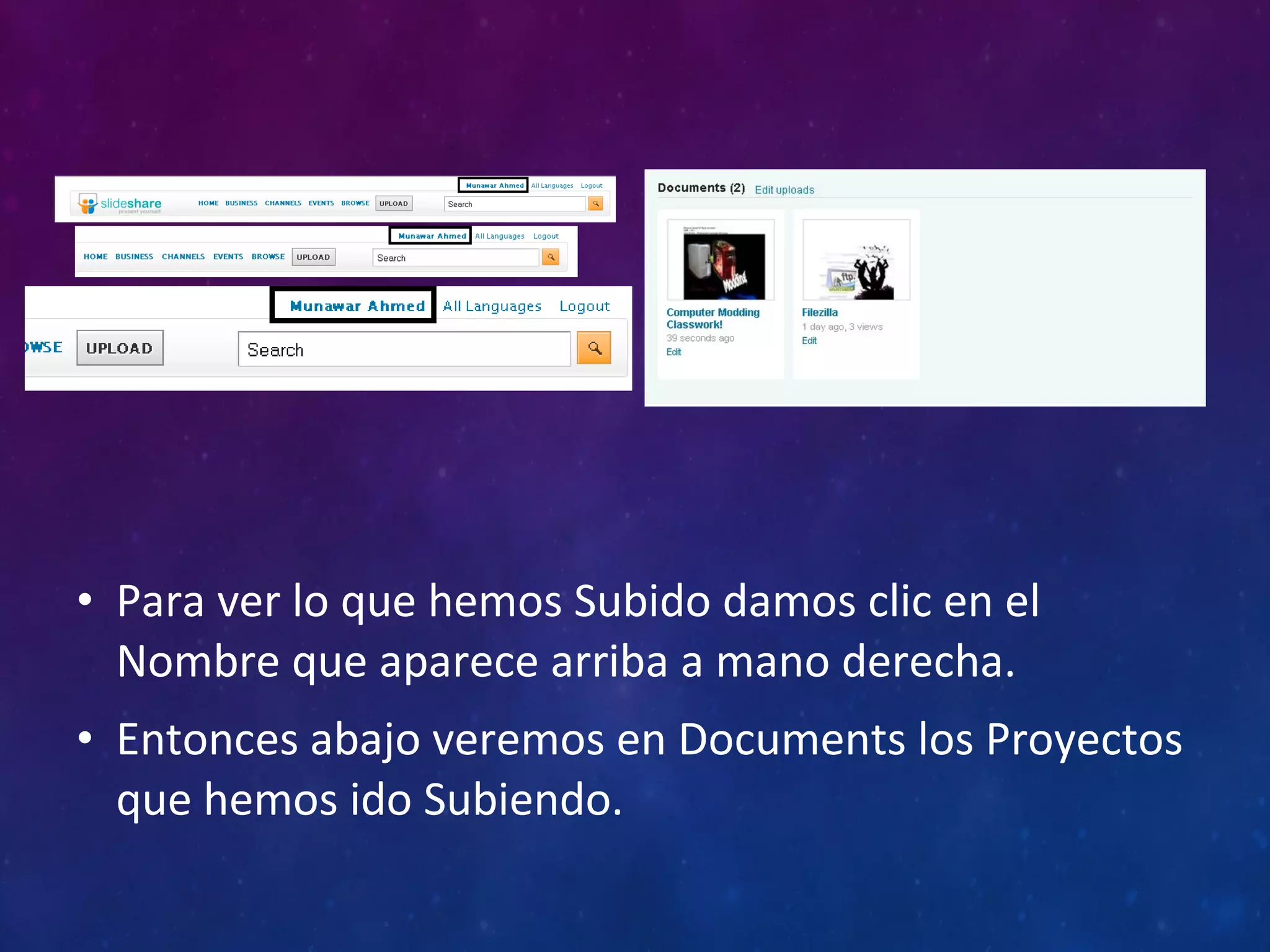Click UPLOAD button next to the slideshare logo header's BROWSE
Viewport: 1270px width, 952px height.
click(394, 203)
